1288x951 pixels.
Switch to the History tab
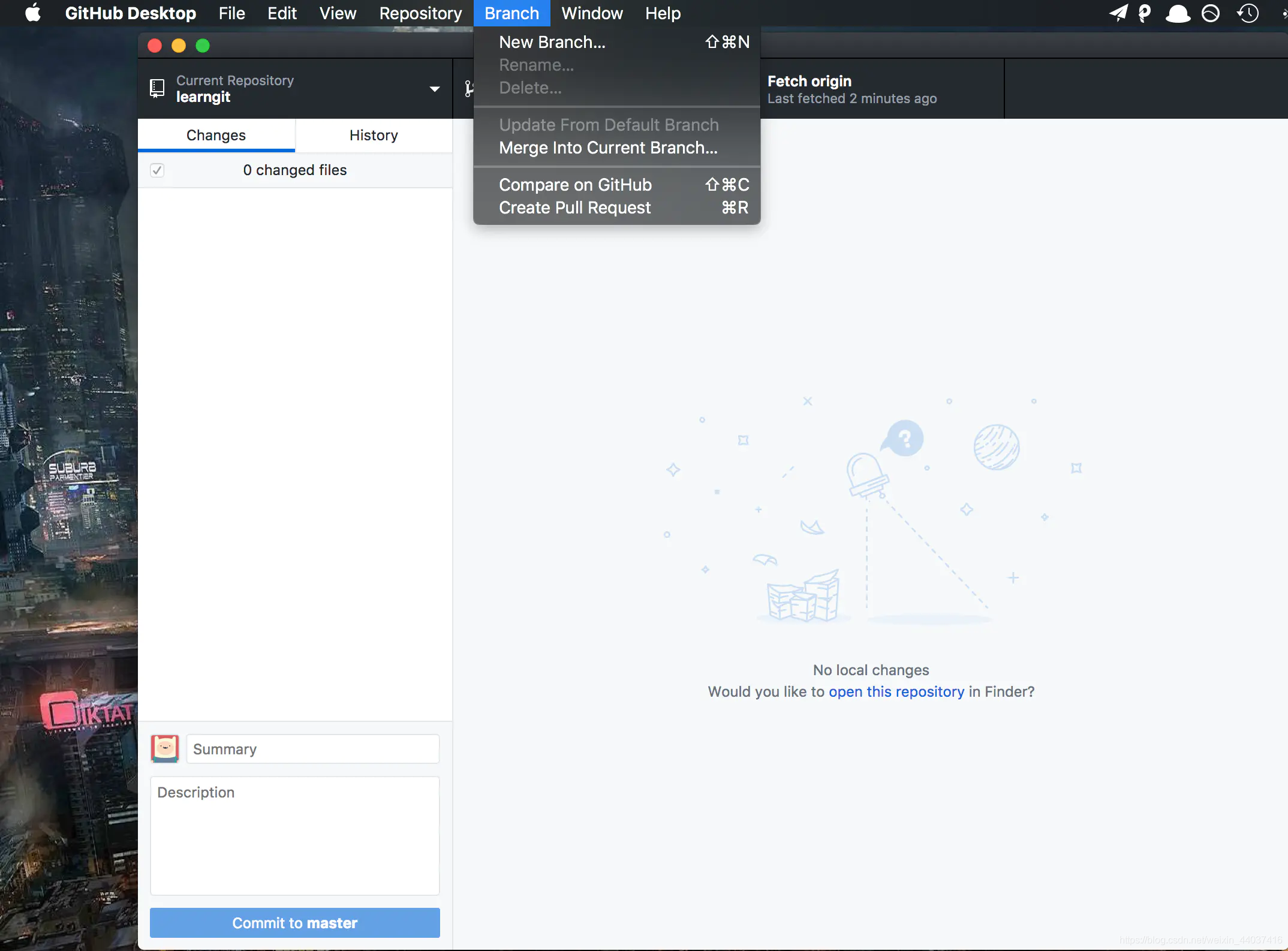tap(374, 136)
